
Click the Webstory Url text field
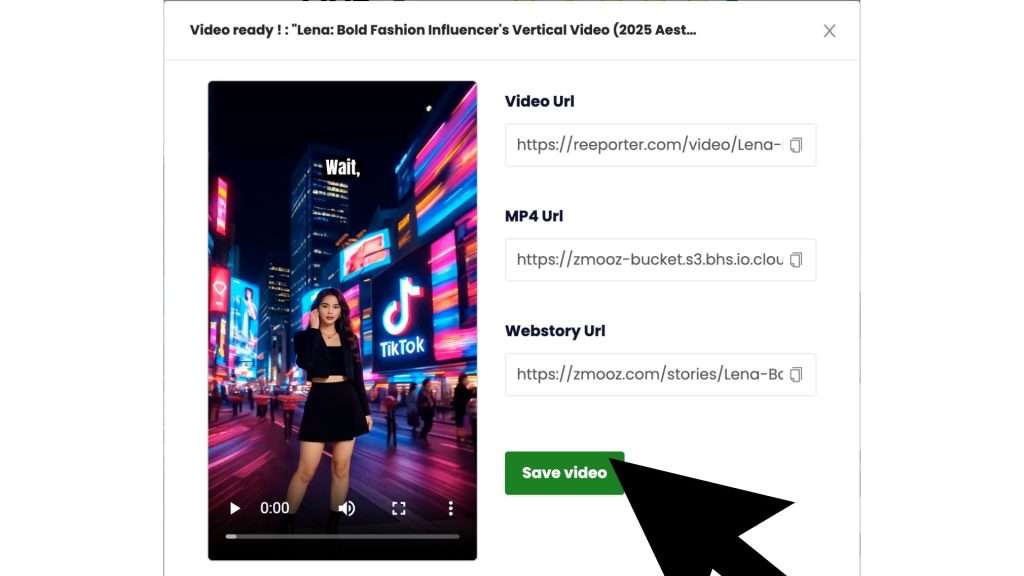point(660,375)
